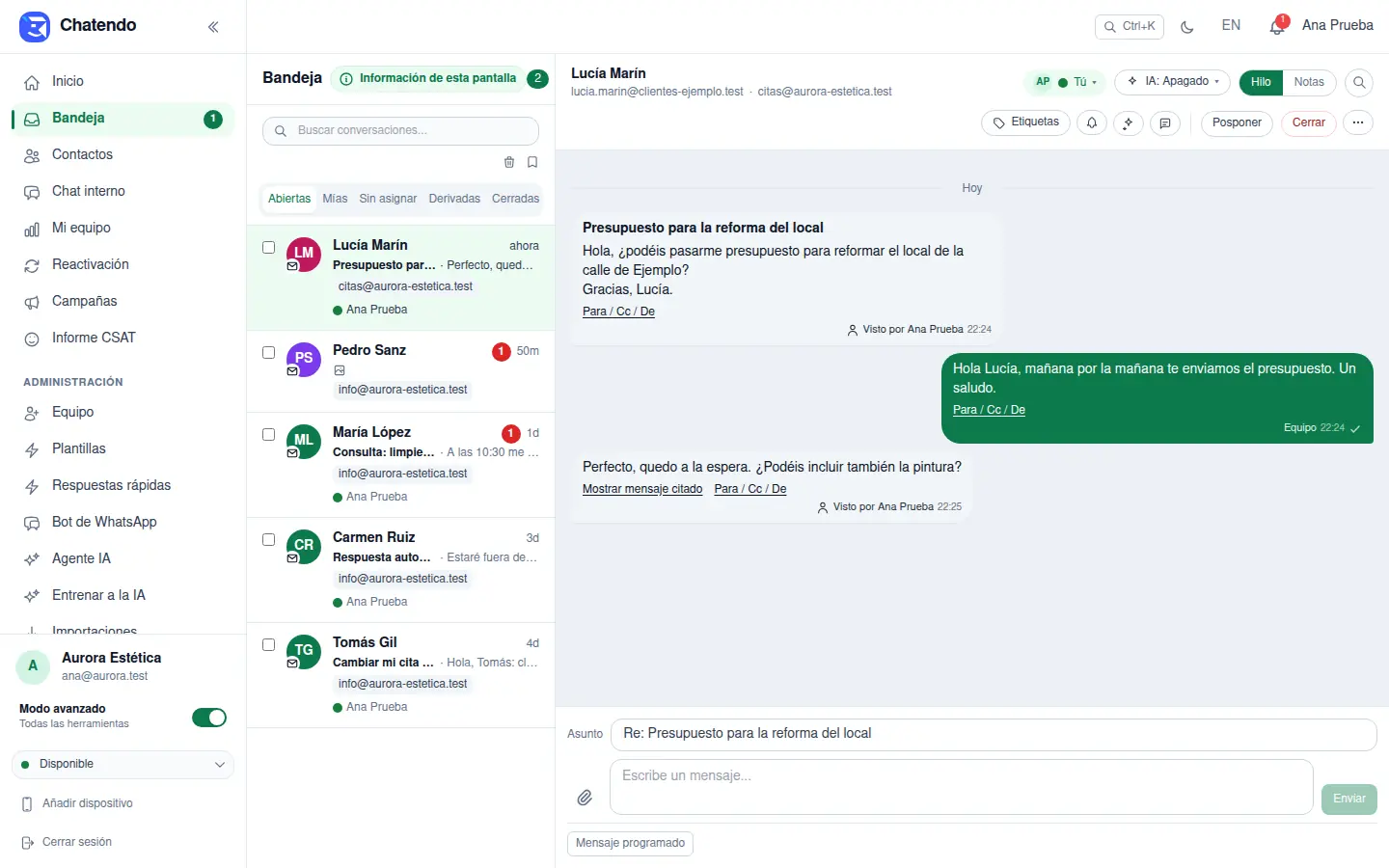Click the Posponer button

click(x=1237, y=122)
